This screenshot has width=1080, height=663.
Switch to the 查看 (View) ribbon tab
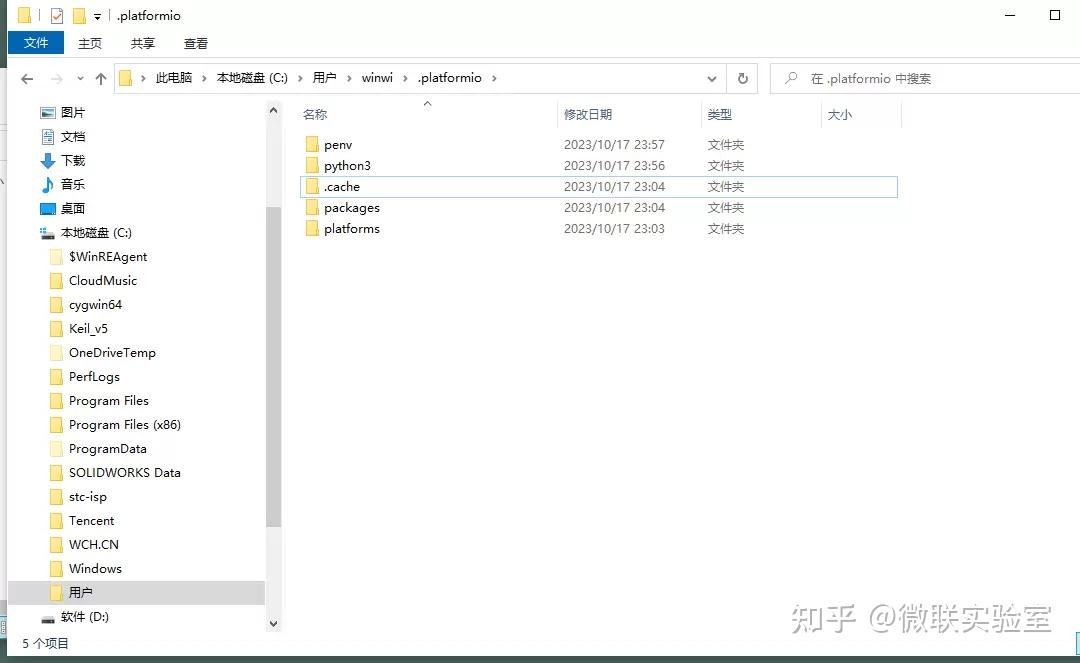195,43
